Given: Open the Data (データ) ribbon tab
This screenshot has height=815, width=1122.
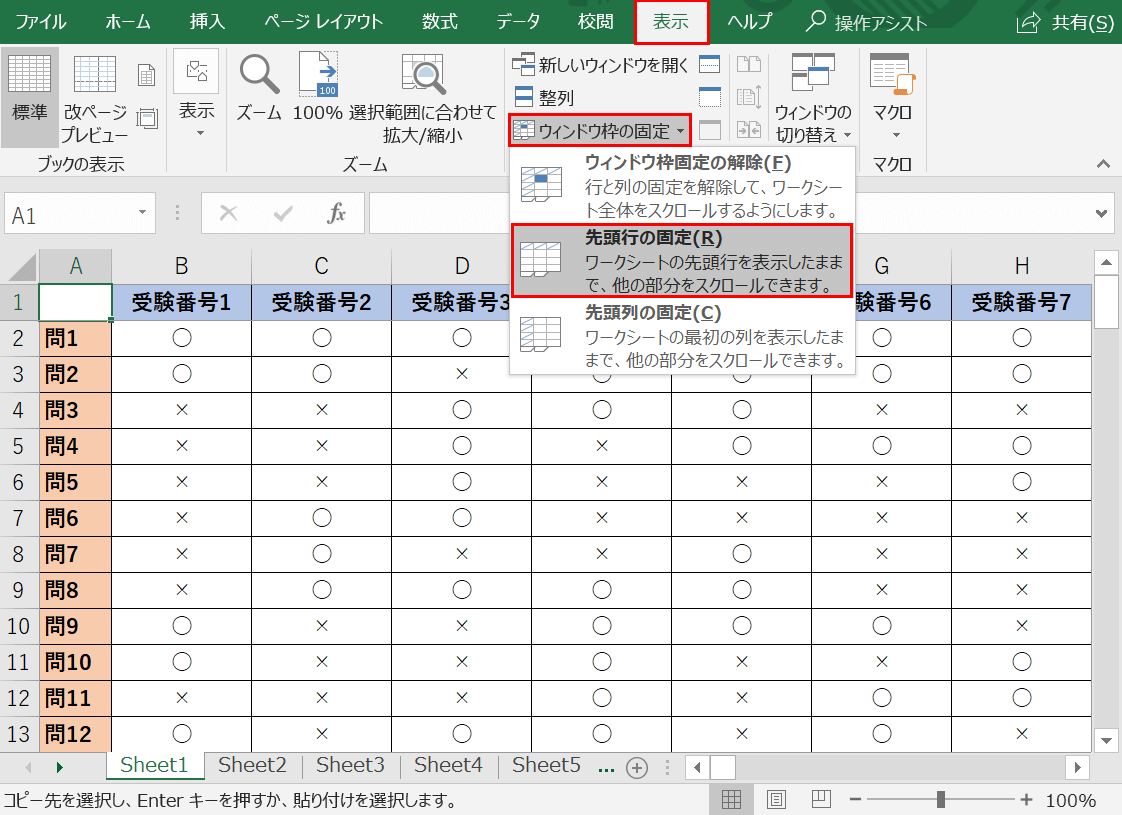Looking at the screenshot, I should [x=518, y=22].
